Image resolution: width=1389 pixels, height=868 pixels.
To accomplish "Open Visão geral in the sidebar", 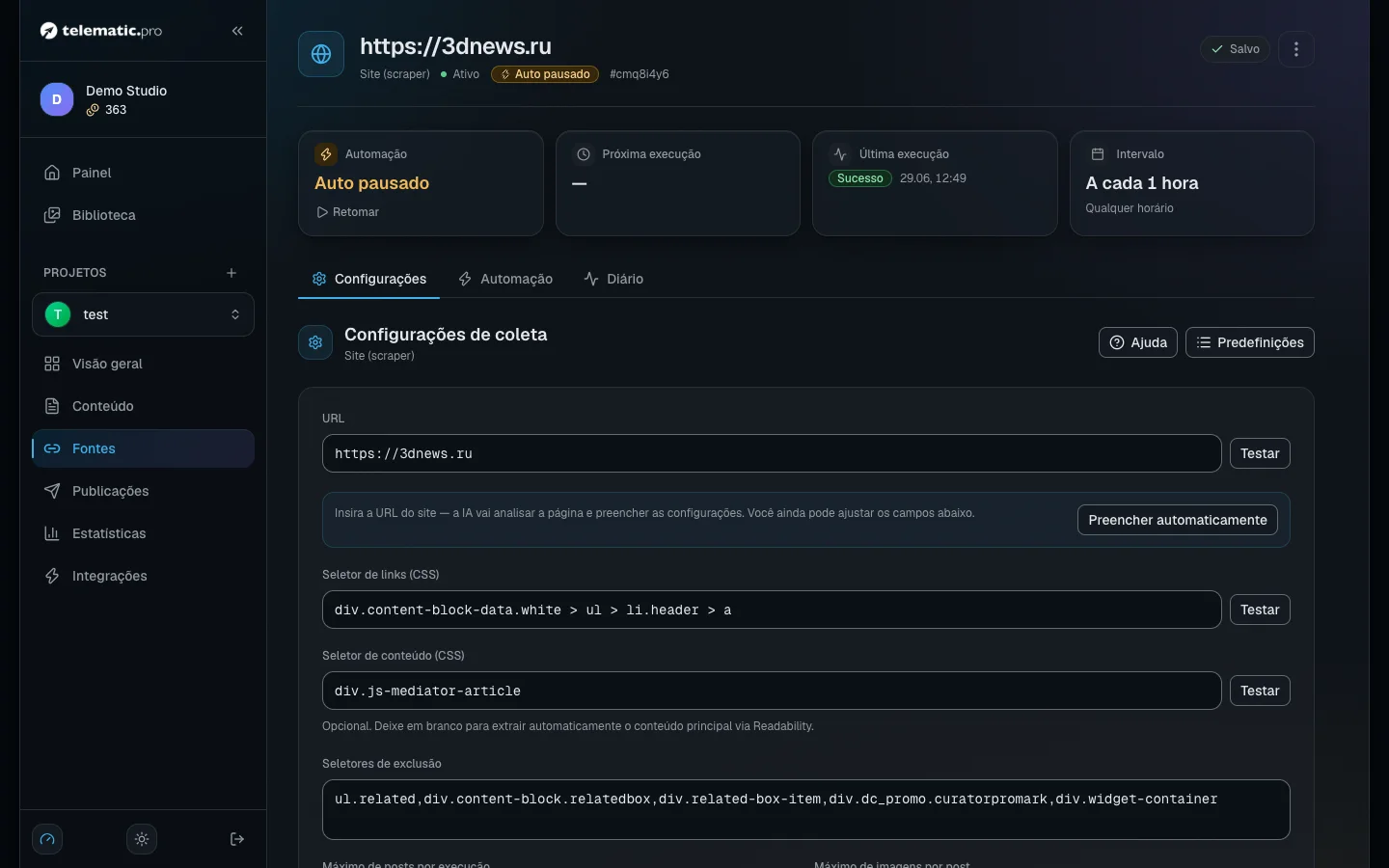I will [x=143, y=364].
